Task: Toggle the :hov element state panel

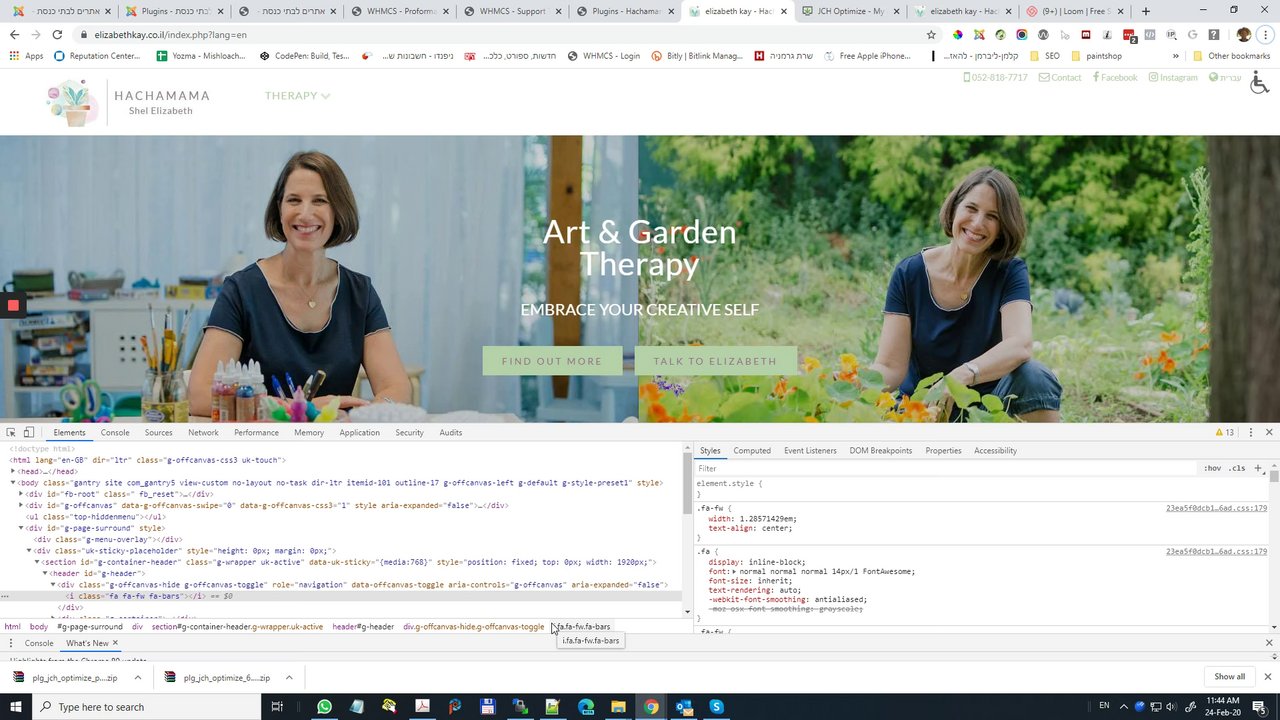Action: tap(1212, 468)
